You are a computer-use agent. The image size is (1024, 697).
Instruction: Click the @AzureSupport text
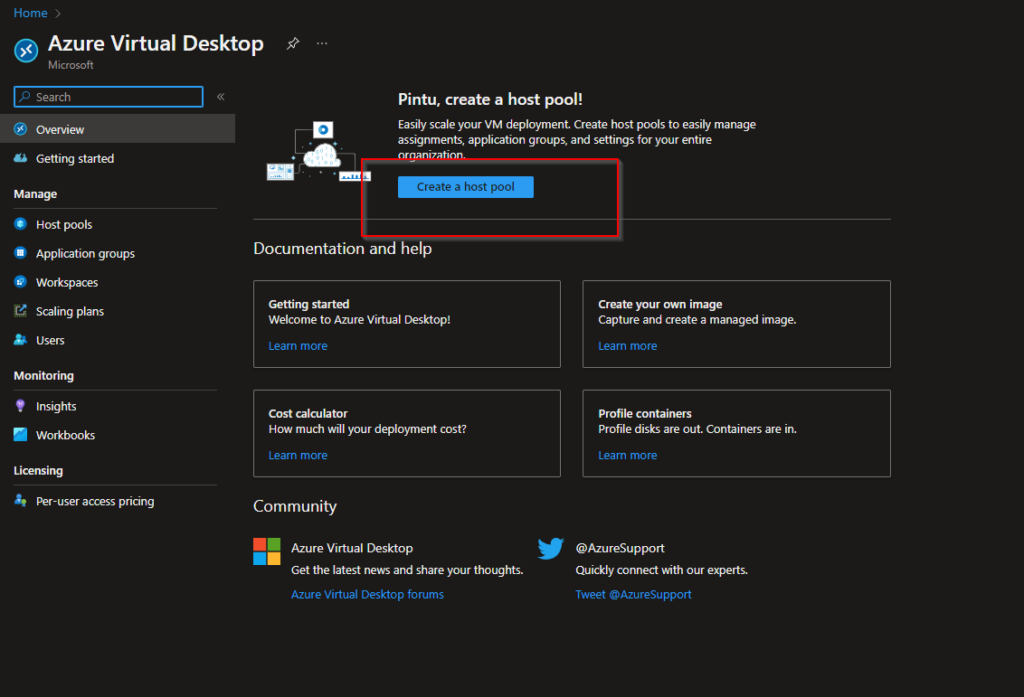coord(620,548)
